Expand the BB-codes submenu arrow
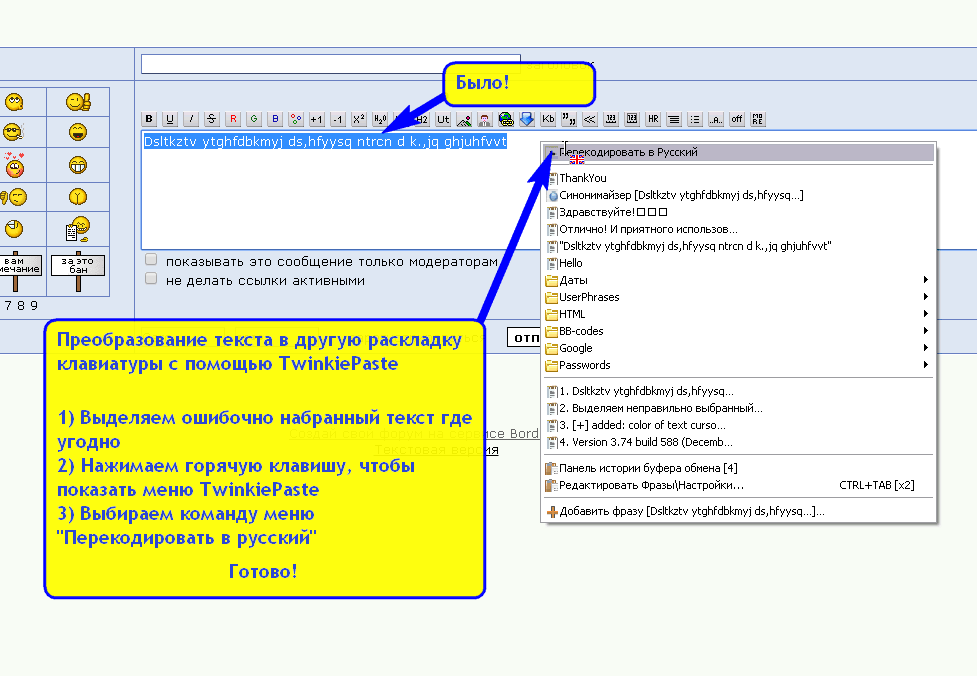This screenshot has height=676, width=977. tap(926, 330)
